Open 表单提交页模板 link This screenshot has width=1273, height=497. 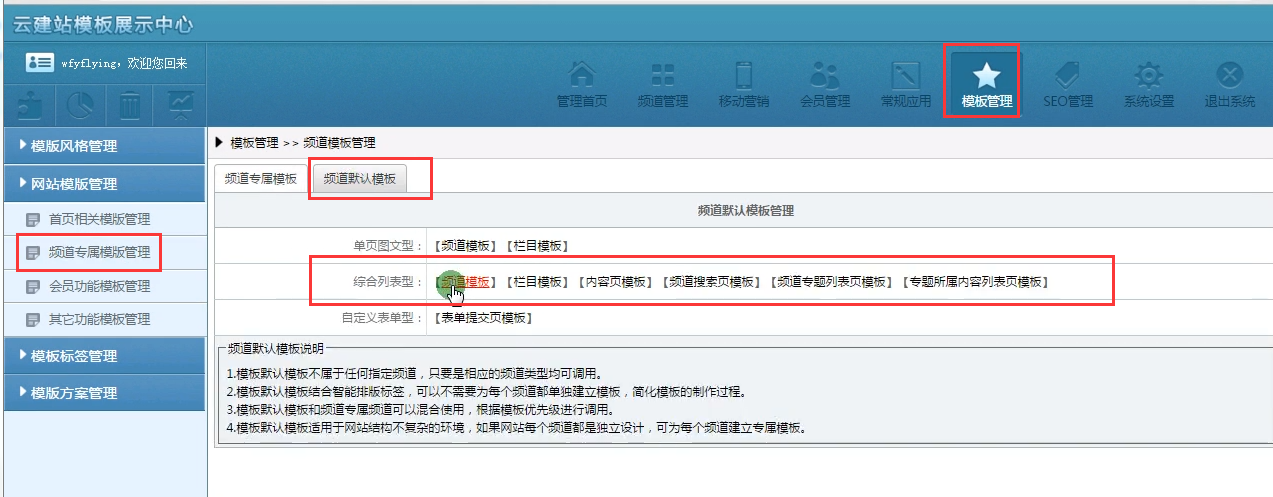click(x=484, y=318)
